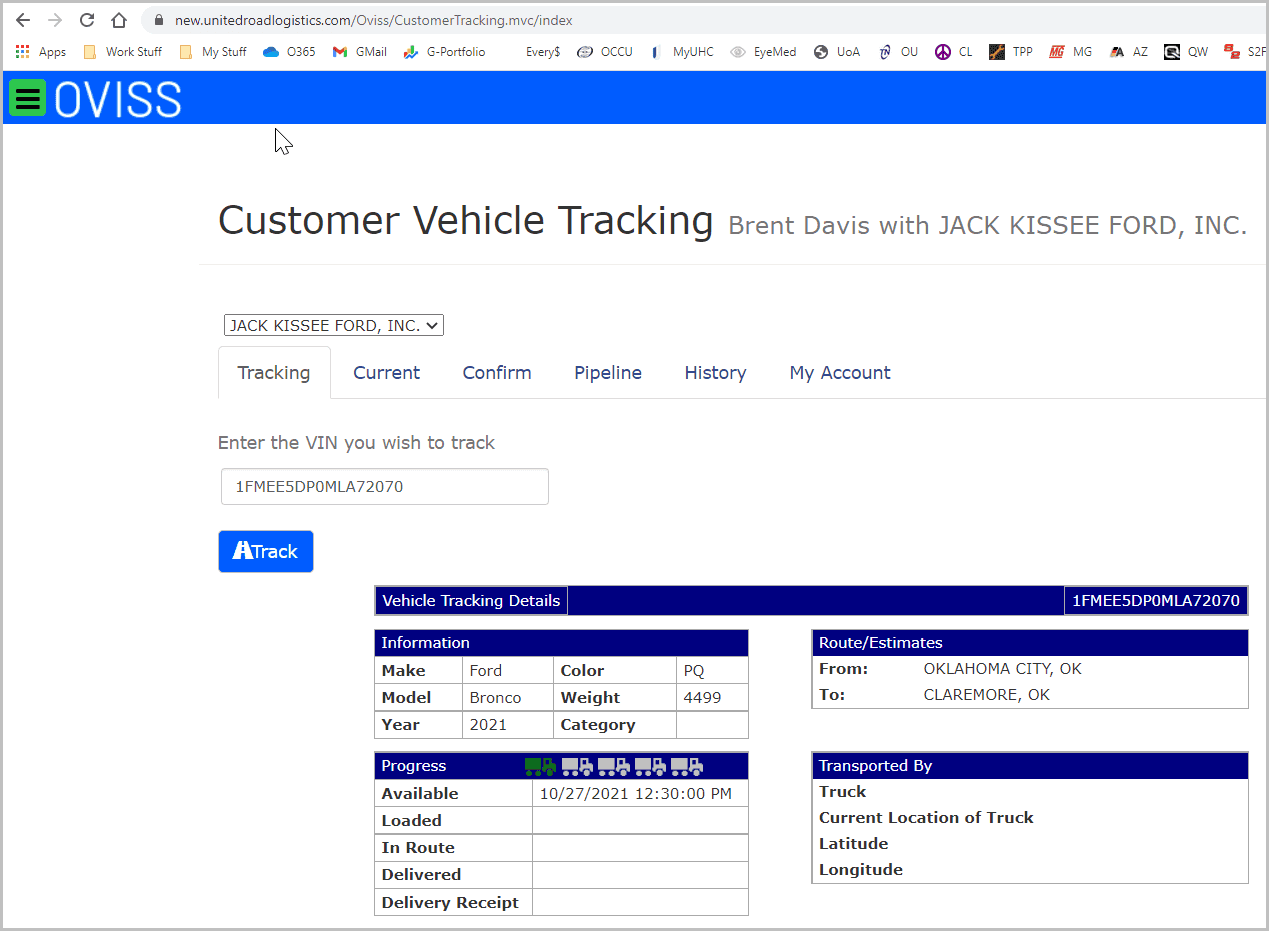Open the History tab
The image size is (1269, 931).
click(x=715, y=373)
